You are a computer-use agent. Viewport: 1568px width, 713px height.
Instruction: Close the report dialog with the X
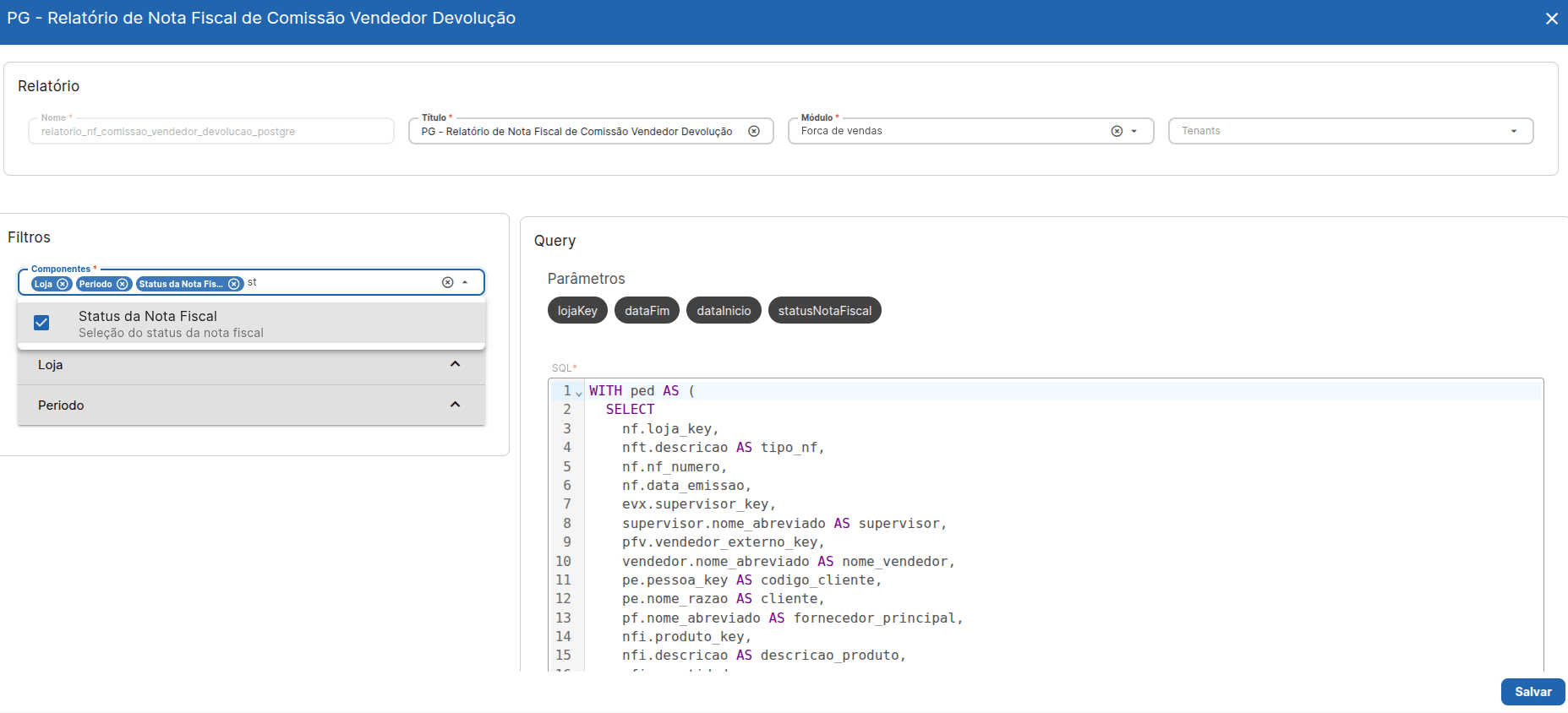pos(1552,19)
